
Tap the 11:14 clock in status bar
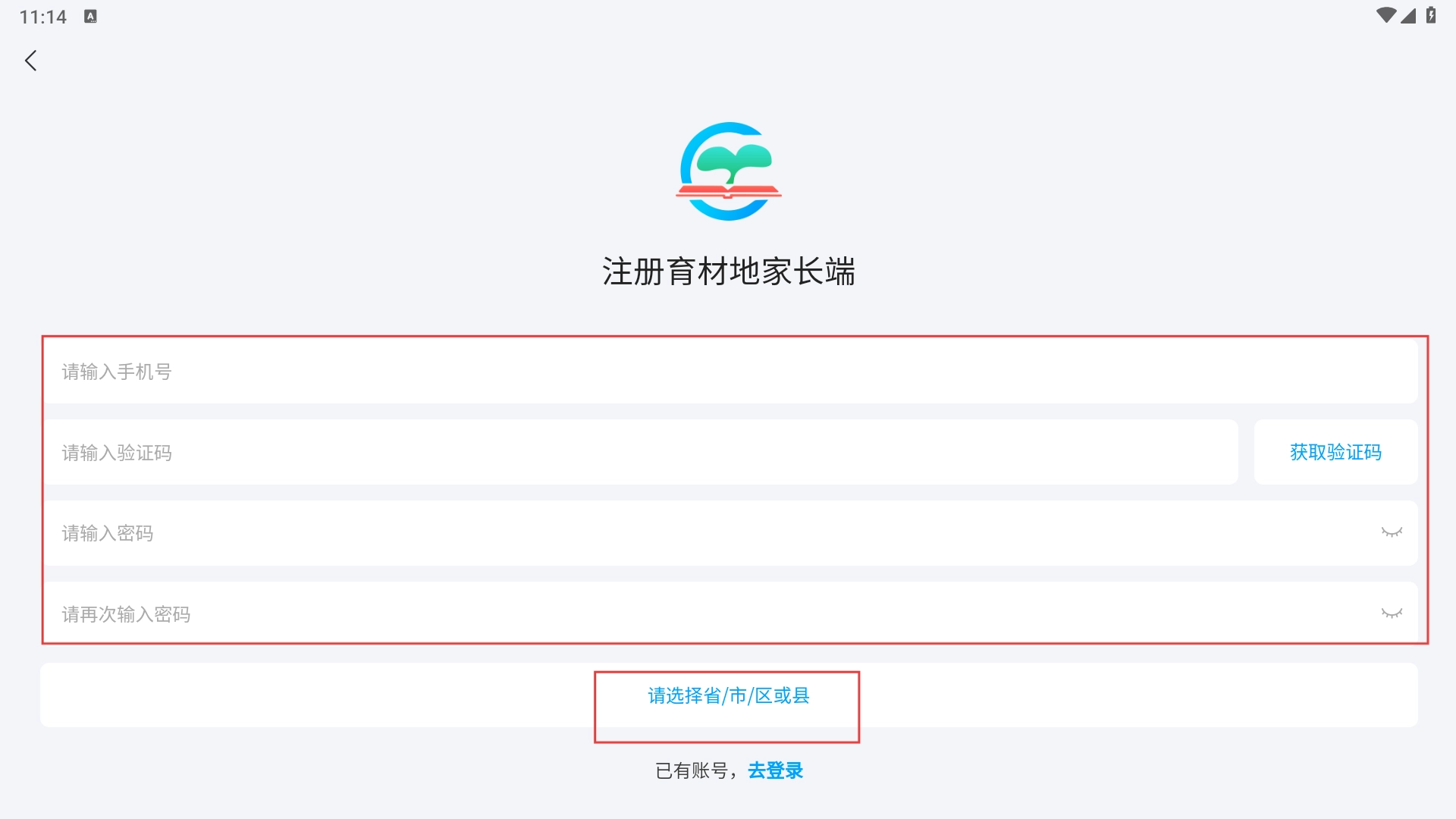coord(43,17)
